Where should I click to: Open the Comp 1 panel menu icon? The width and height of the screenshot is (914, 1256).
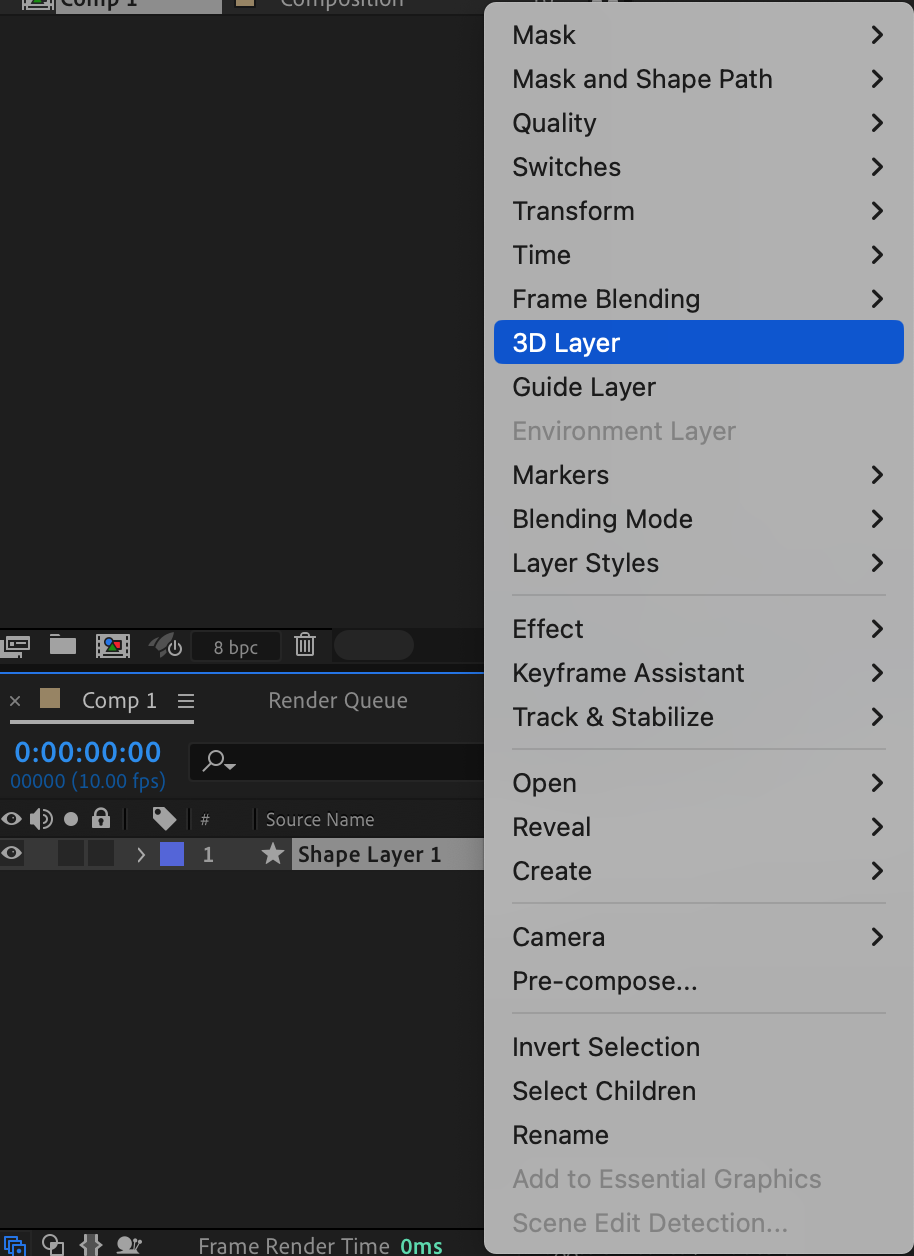186,701
